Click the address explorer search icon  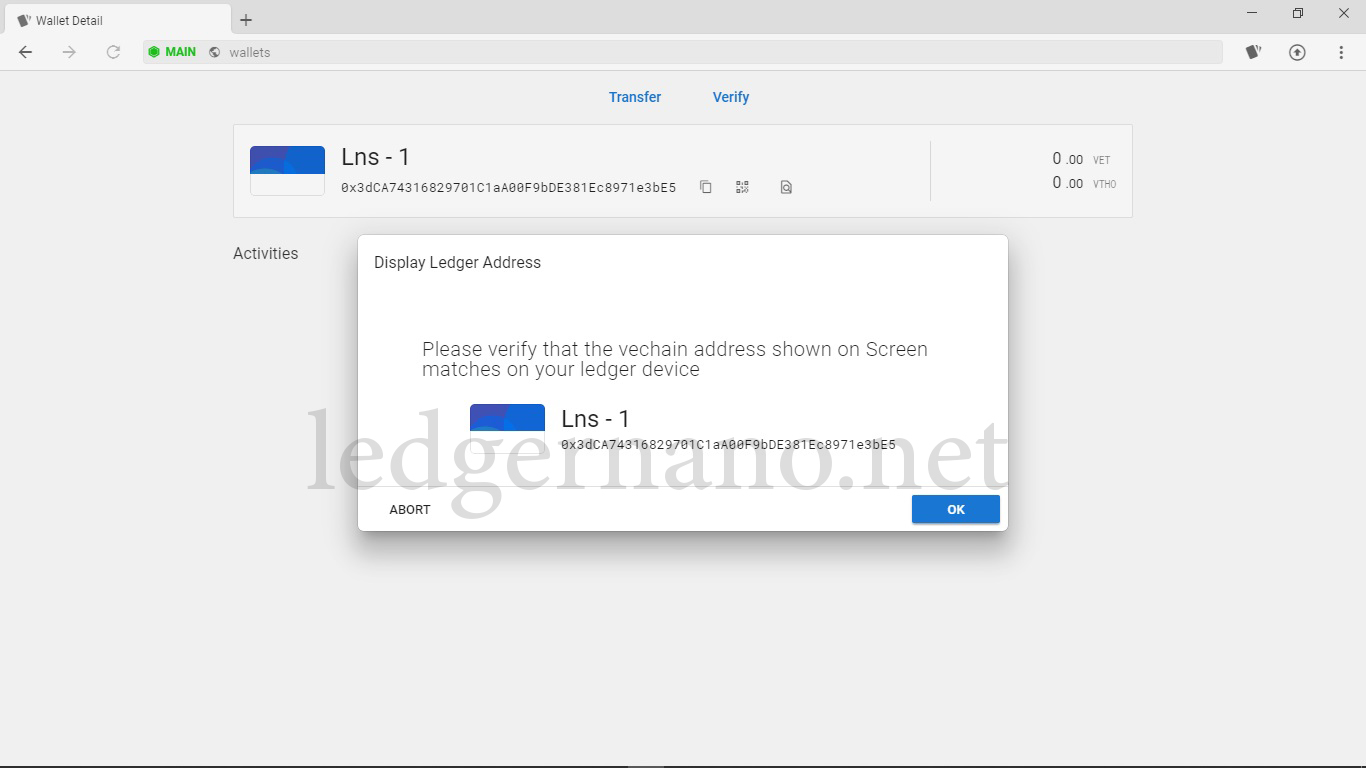click(786, 187)
